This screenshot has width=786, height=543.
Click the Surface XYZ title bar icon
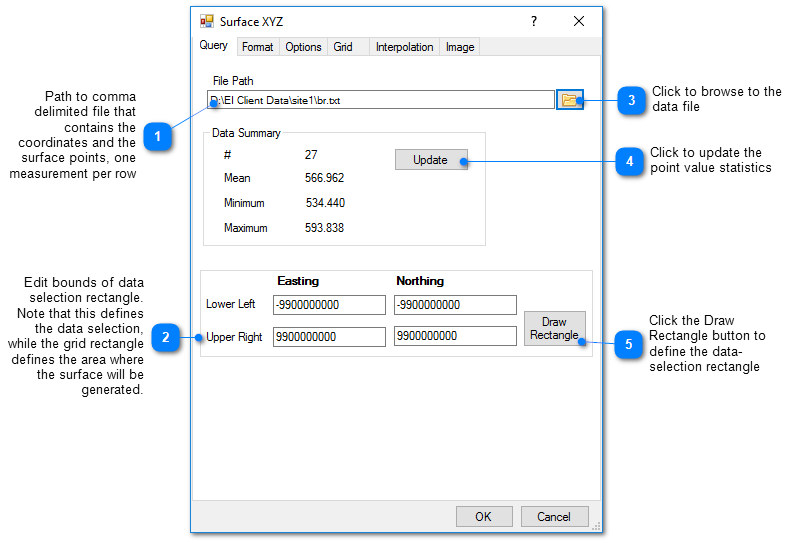207,21
